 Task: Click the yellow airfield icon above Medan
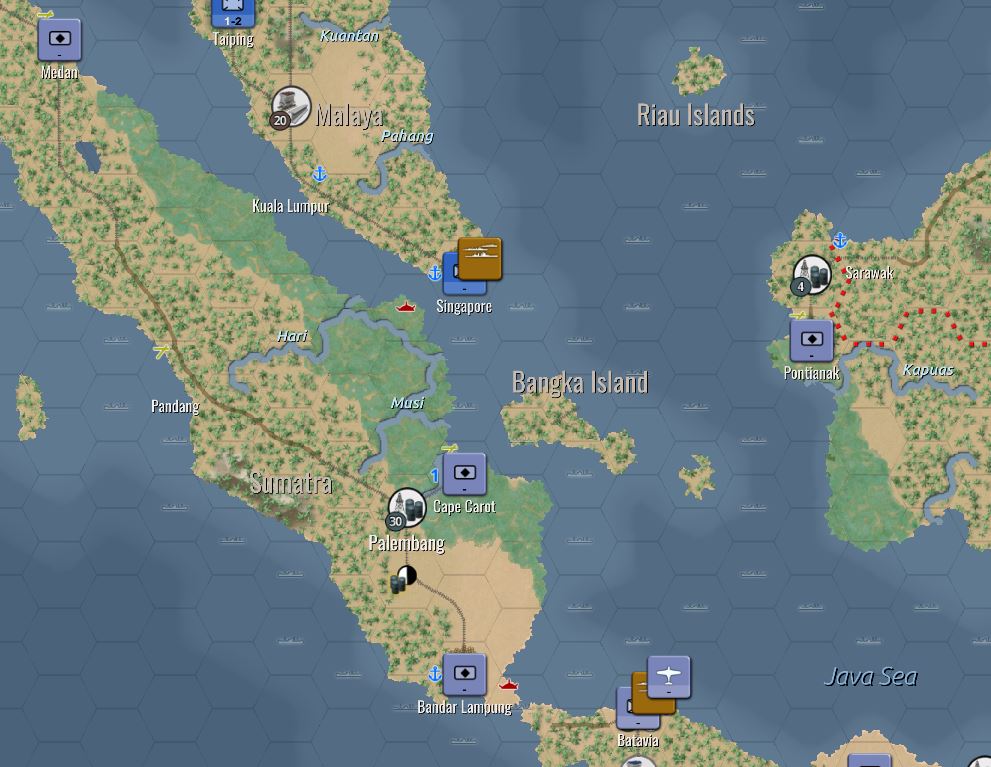click(45, 14)
